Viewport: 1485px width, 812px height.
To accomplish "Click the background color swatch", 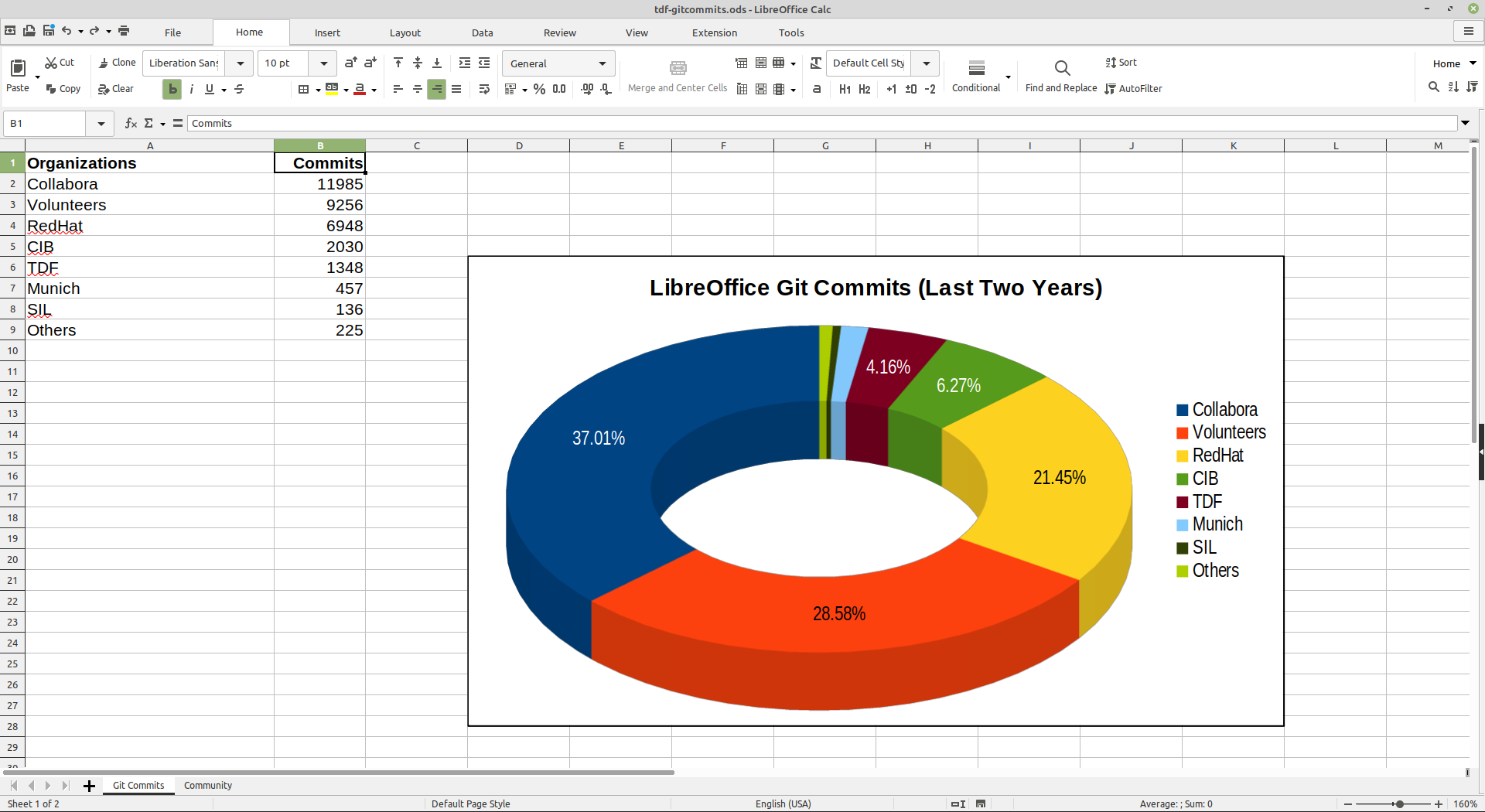I will click(x=332, y=89).
